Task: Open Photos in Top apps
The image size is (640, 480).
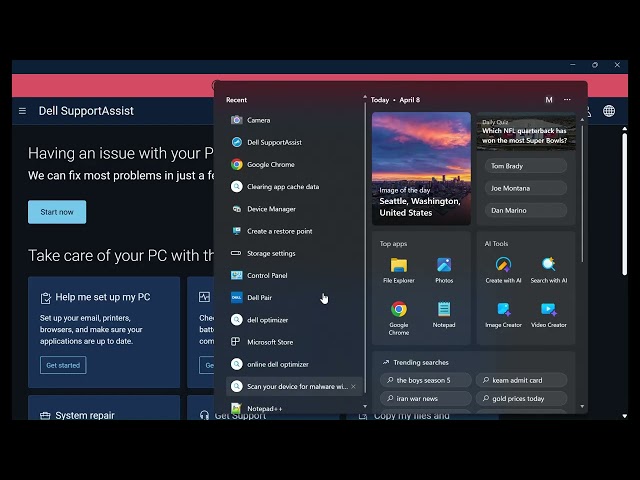Action: tap(444, 270)
